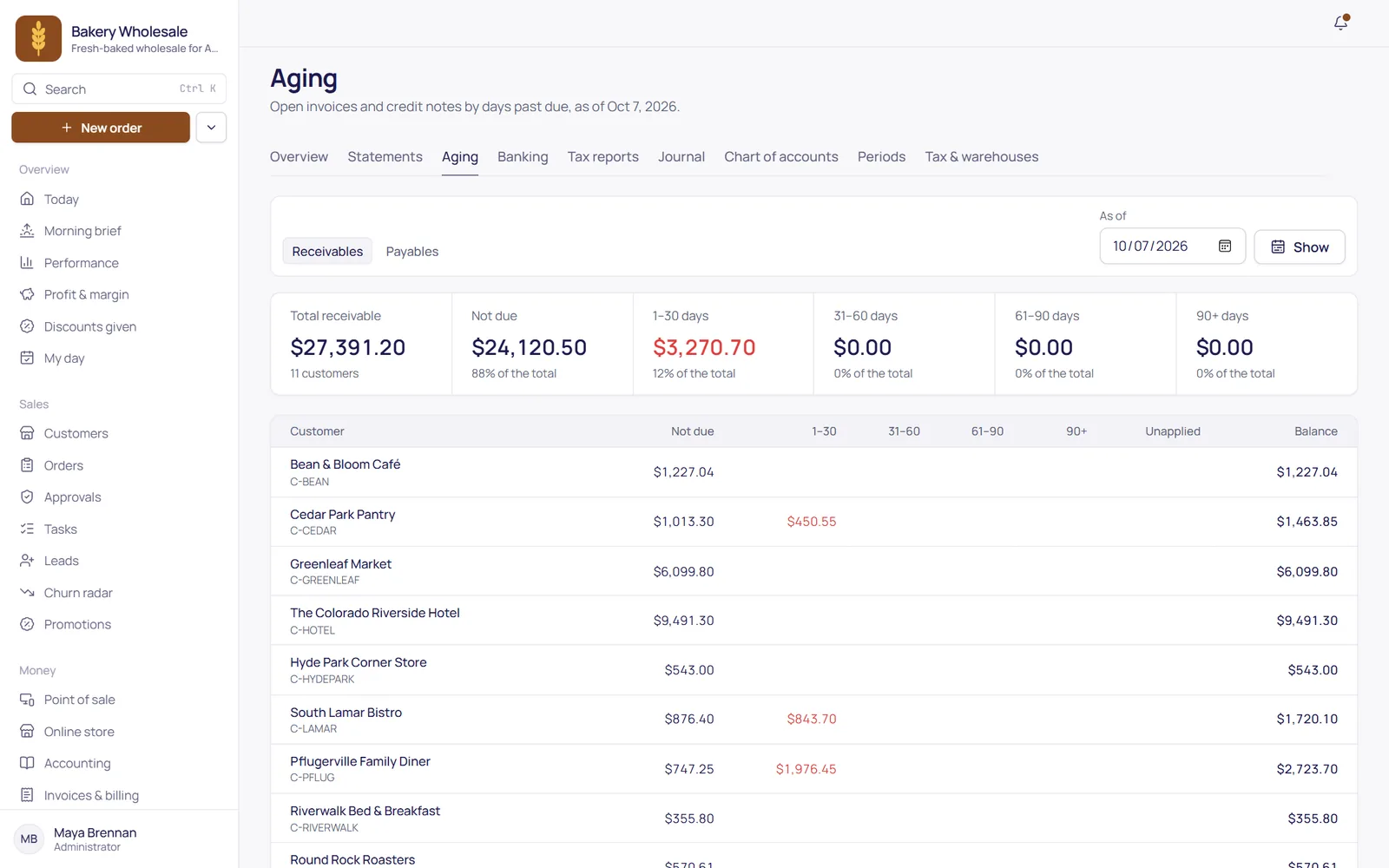The width and height of the screenshot is (1389, 868).
Task: Open the Journal tab
Action: click(x=681, y=157)
